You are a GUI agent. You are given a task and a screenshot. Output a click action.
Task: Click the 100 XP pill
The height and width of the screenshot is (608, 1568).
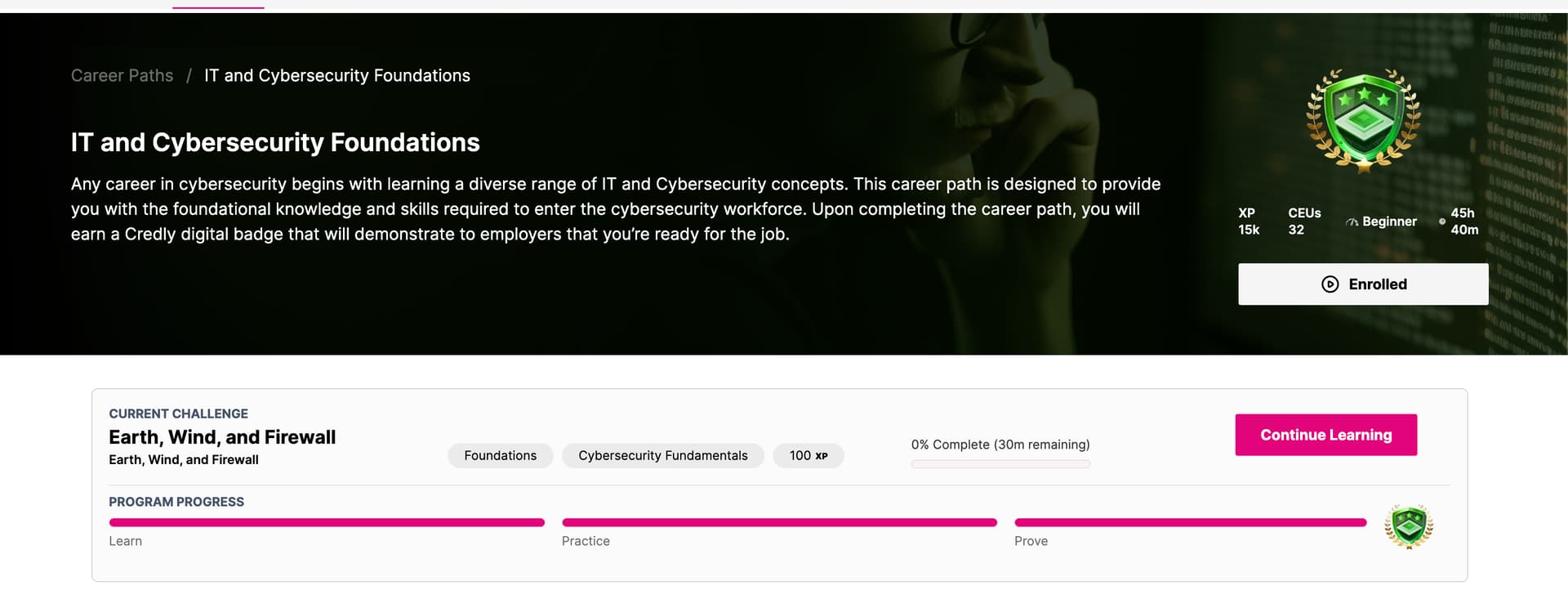tap(808, 456)
